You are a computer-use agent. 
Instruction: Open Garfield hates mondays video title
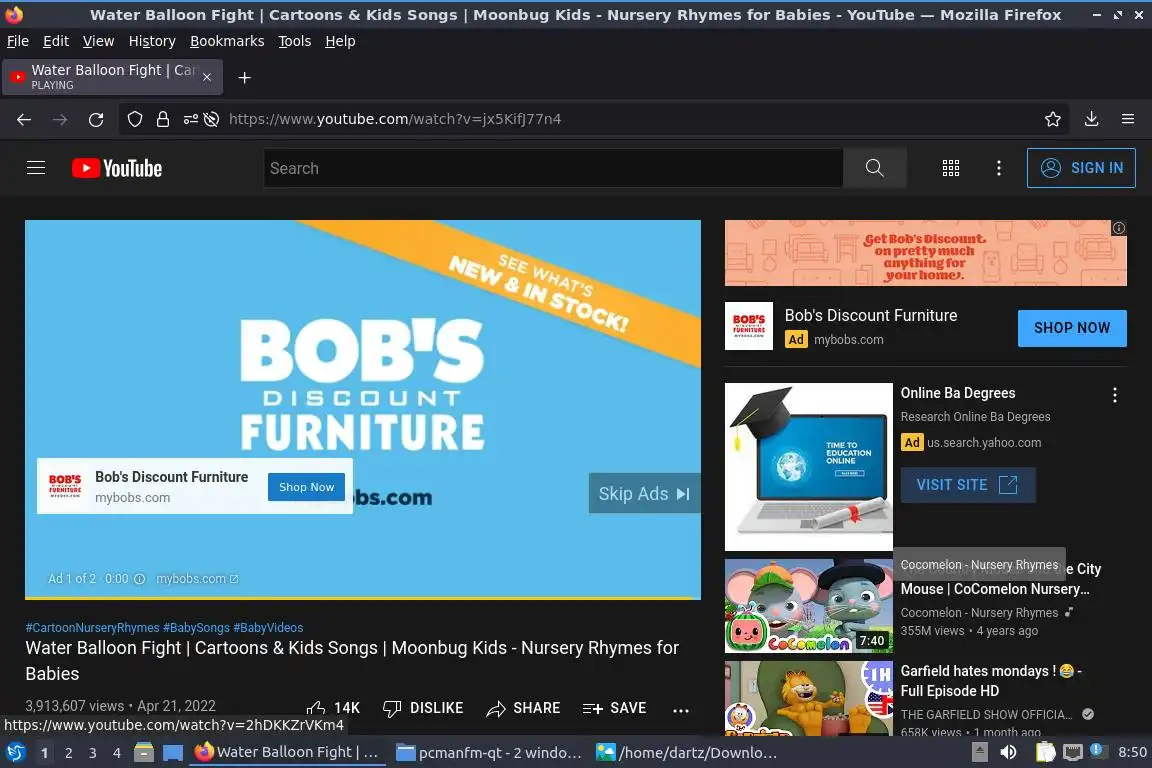pos(991,681)
